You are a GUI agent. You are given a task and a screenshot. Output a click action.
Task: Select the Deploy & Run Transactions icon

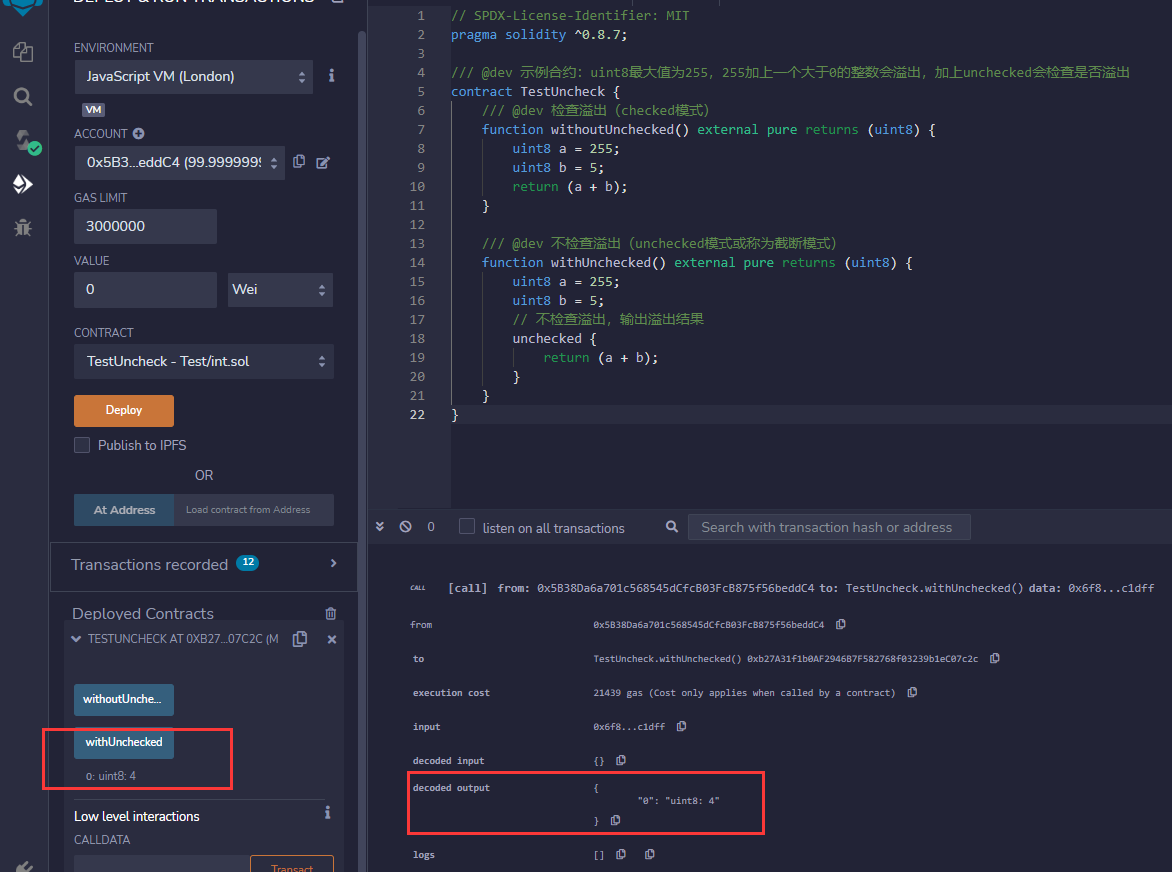click(22, 184)
